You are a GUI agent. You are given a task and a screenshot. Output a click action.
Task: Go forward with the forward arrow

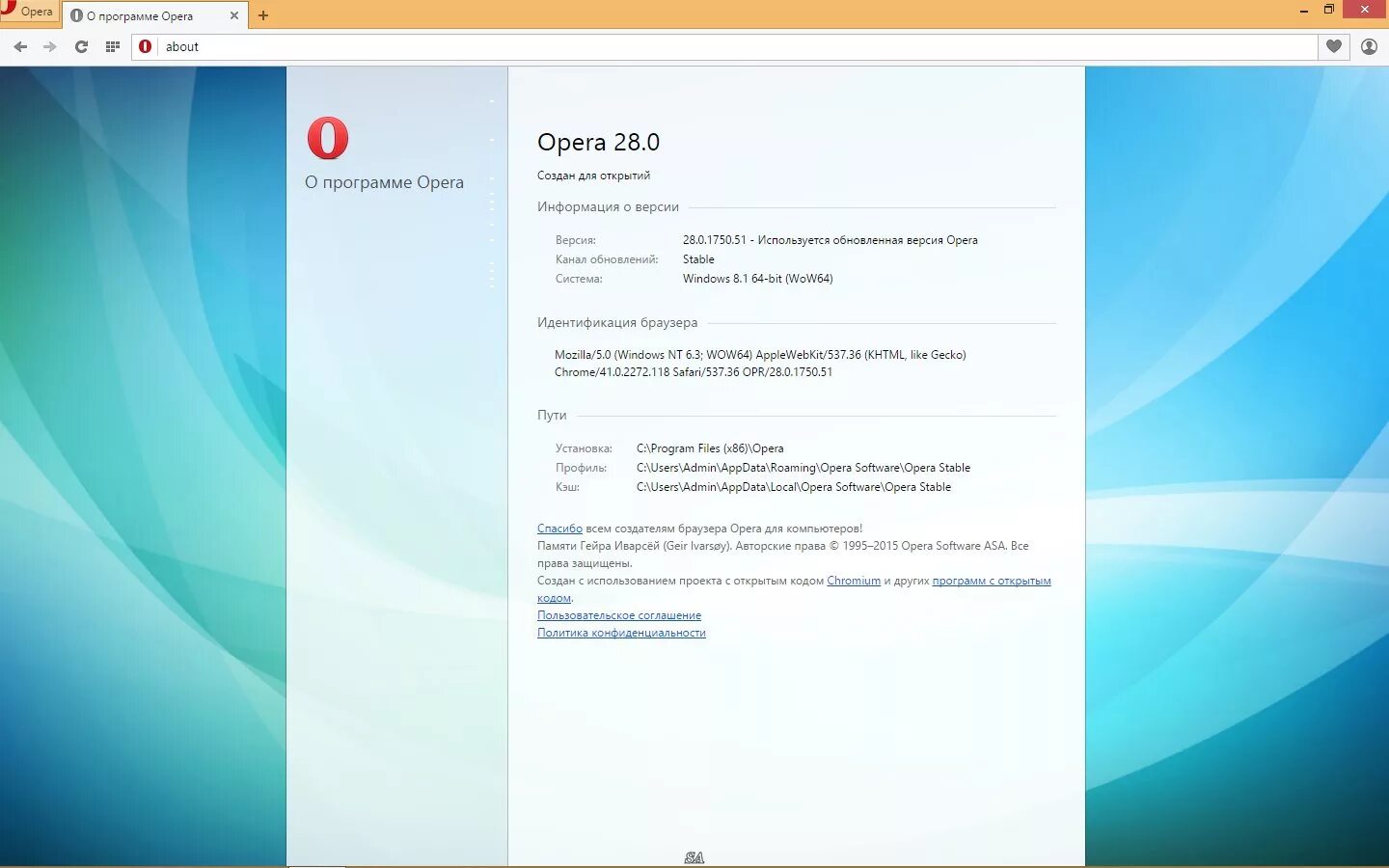coord(50,46)
